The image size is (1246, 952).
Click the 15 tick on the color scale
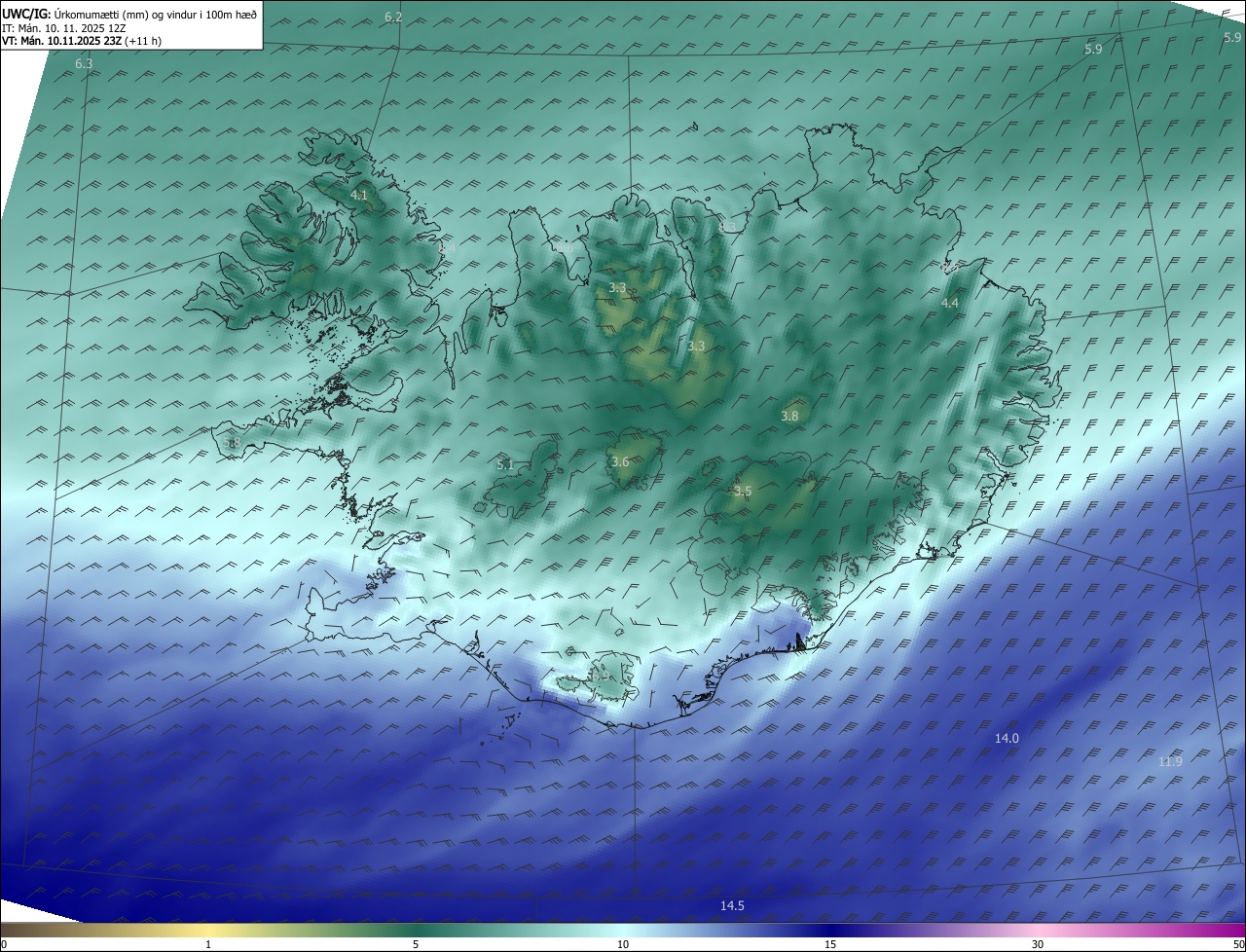tap(830, 944)
